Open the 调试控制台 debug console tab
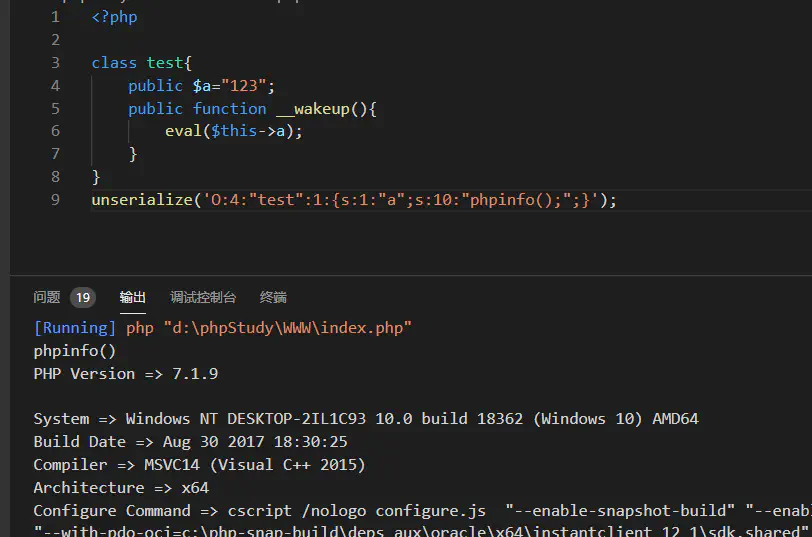 click(203, 297)
